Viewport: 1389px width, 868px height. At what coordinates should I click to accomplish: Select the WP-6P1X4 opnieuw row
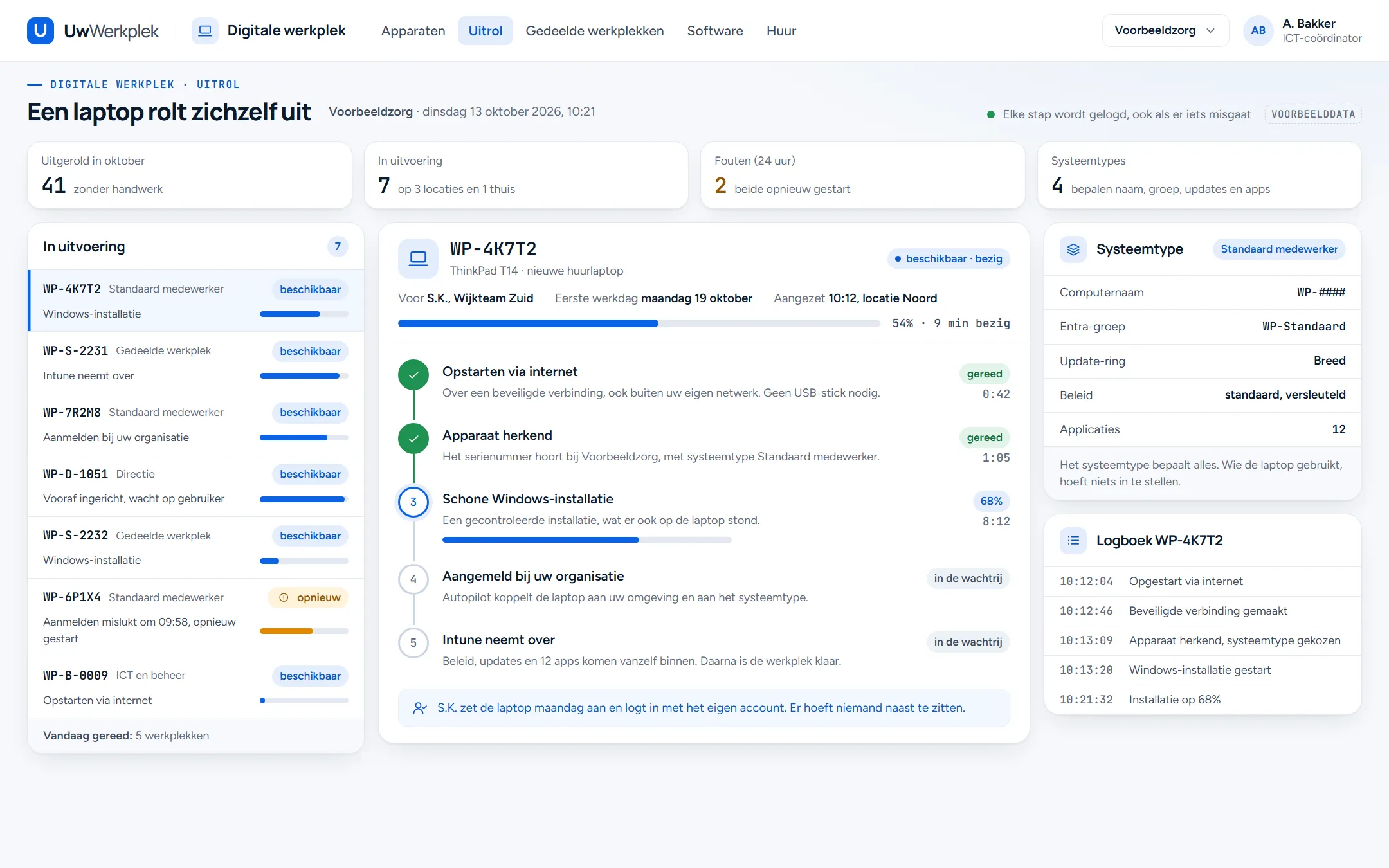click(195, 617)
